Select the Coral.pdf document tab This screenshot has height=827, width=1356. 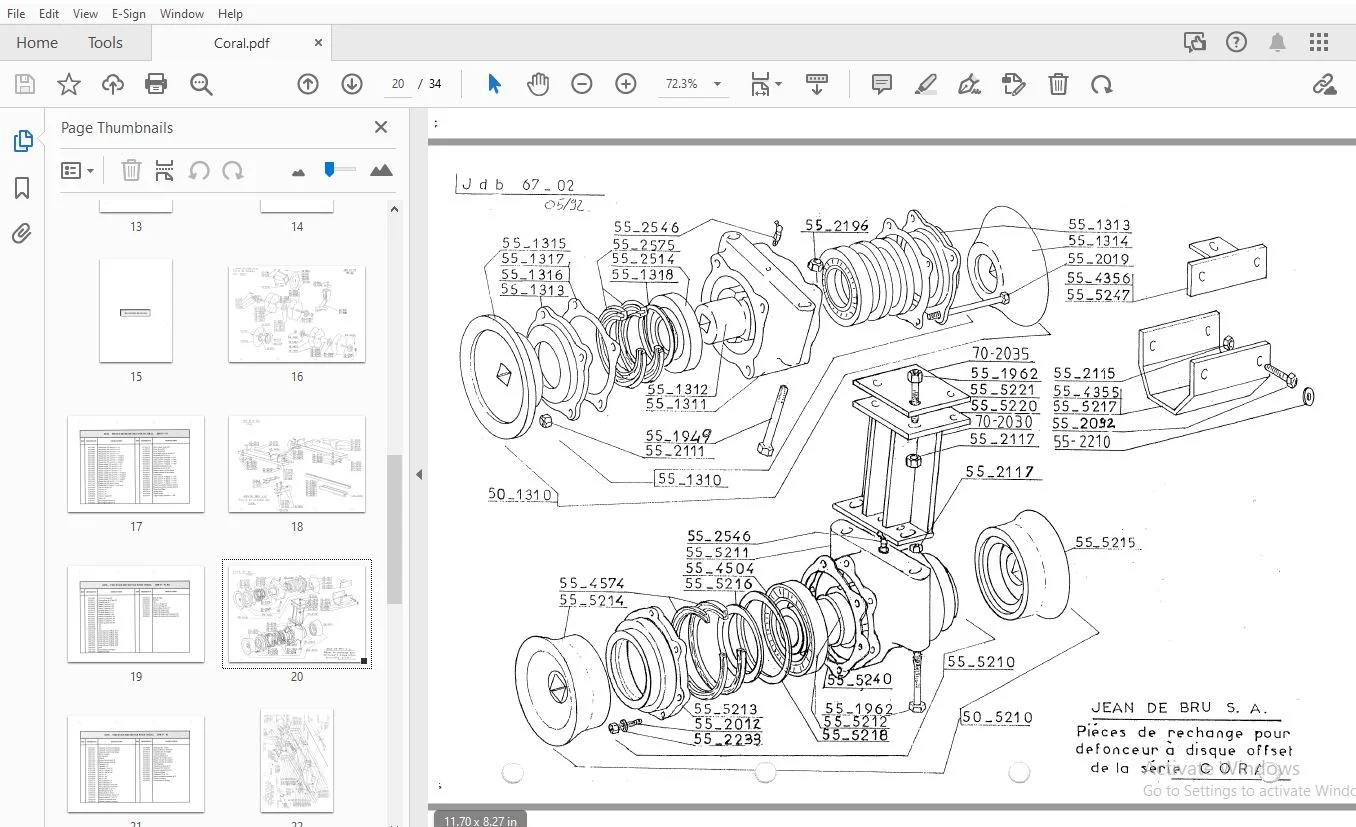[242, 44]
